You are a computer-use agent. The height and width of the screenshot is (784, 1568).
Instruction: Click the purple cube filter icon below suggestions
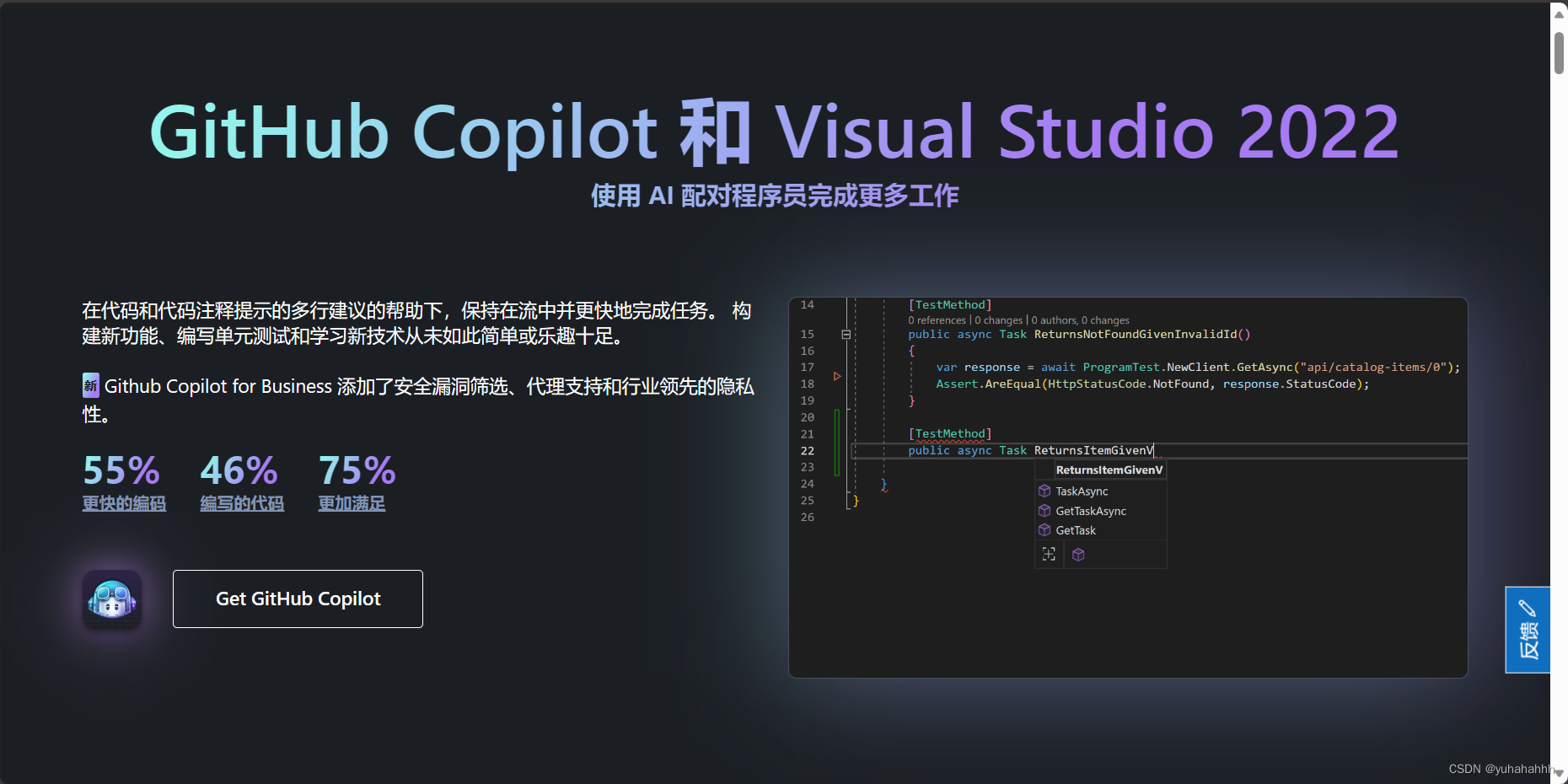pos(1078,555)
